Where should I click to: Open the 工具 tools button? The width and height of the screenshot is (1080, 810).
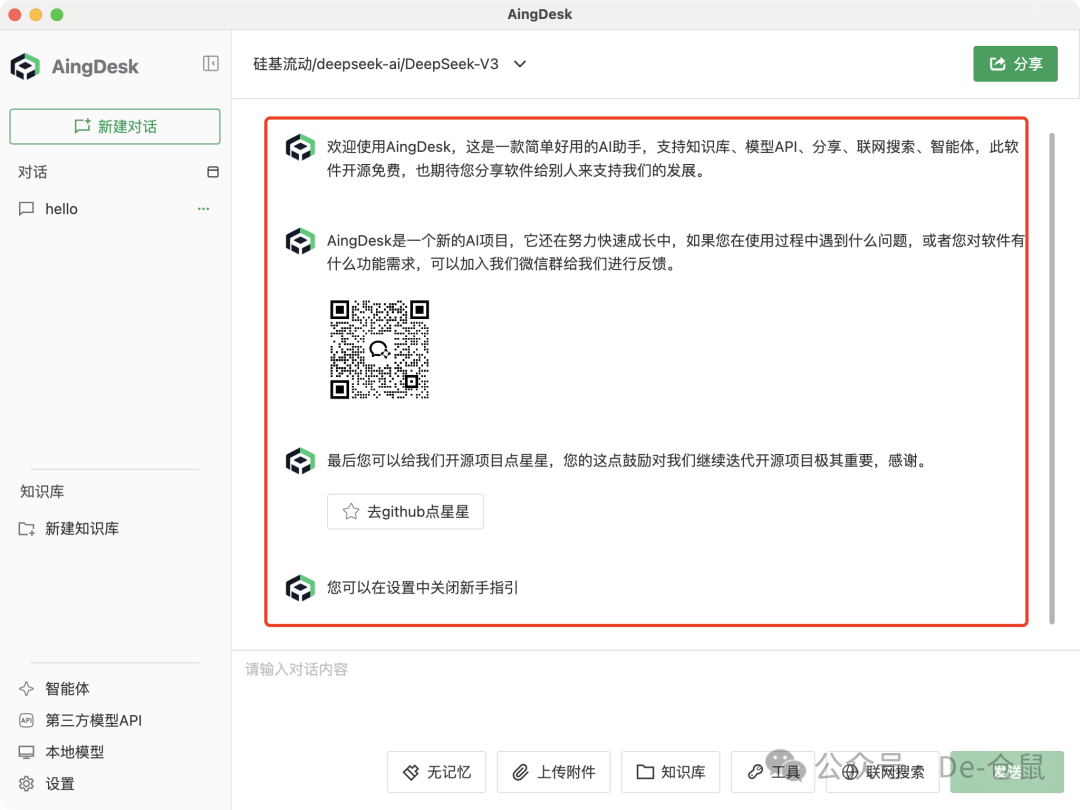point(773,772)
